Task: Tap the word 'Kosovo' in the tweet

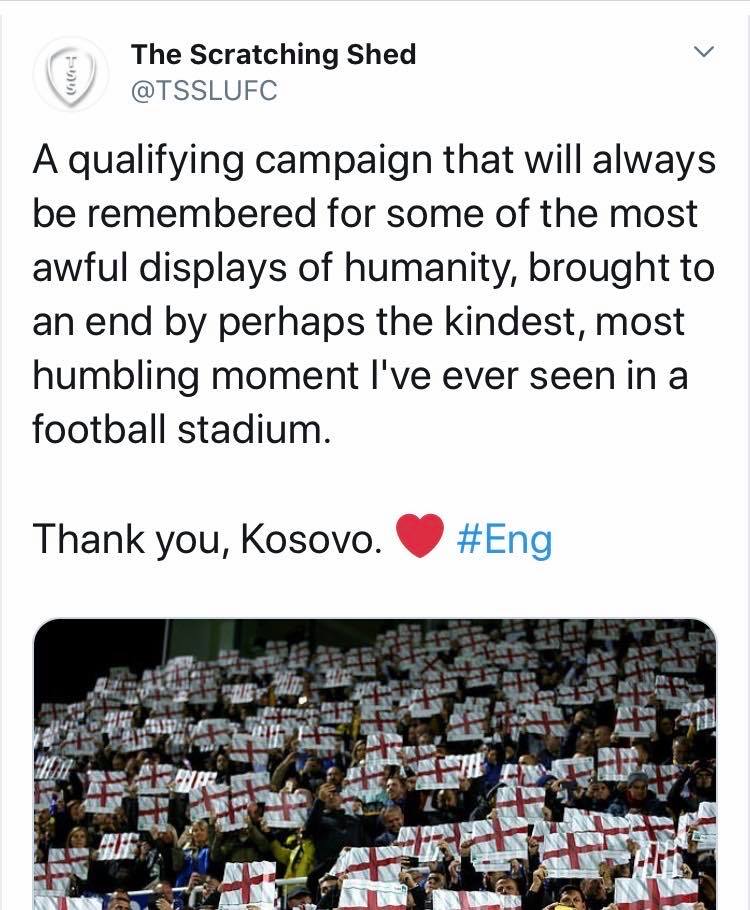Action: [311, 540]
